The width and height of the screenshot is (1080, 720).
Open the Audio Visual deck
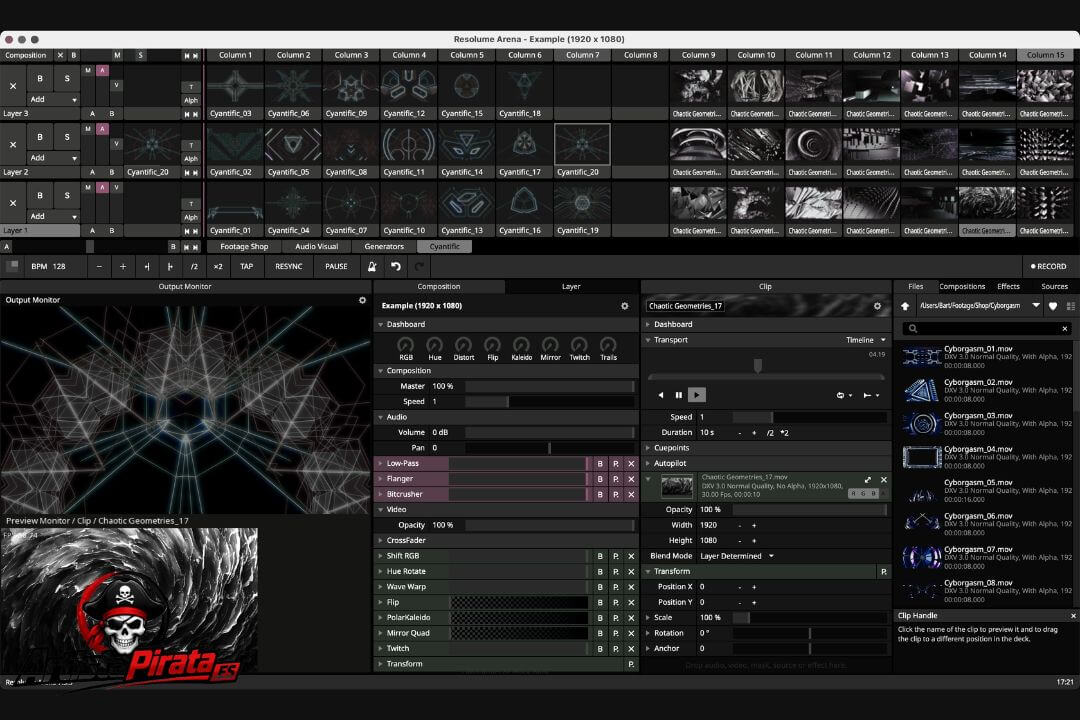(x=316, y=247)
